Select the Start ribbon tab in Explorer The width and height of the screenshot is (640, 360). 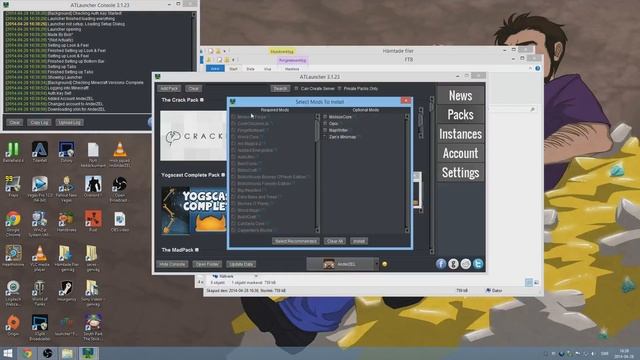(233, 69)
